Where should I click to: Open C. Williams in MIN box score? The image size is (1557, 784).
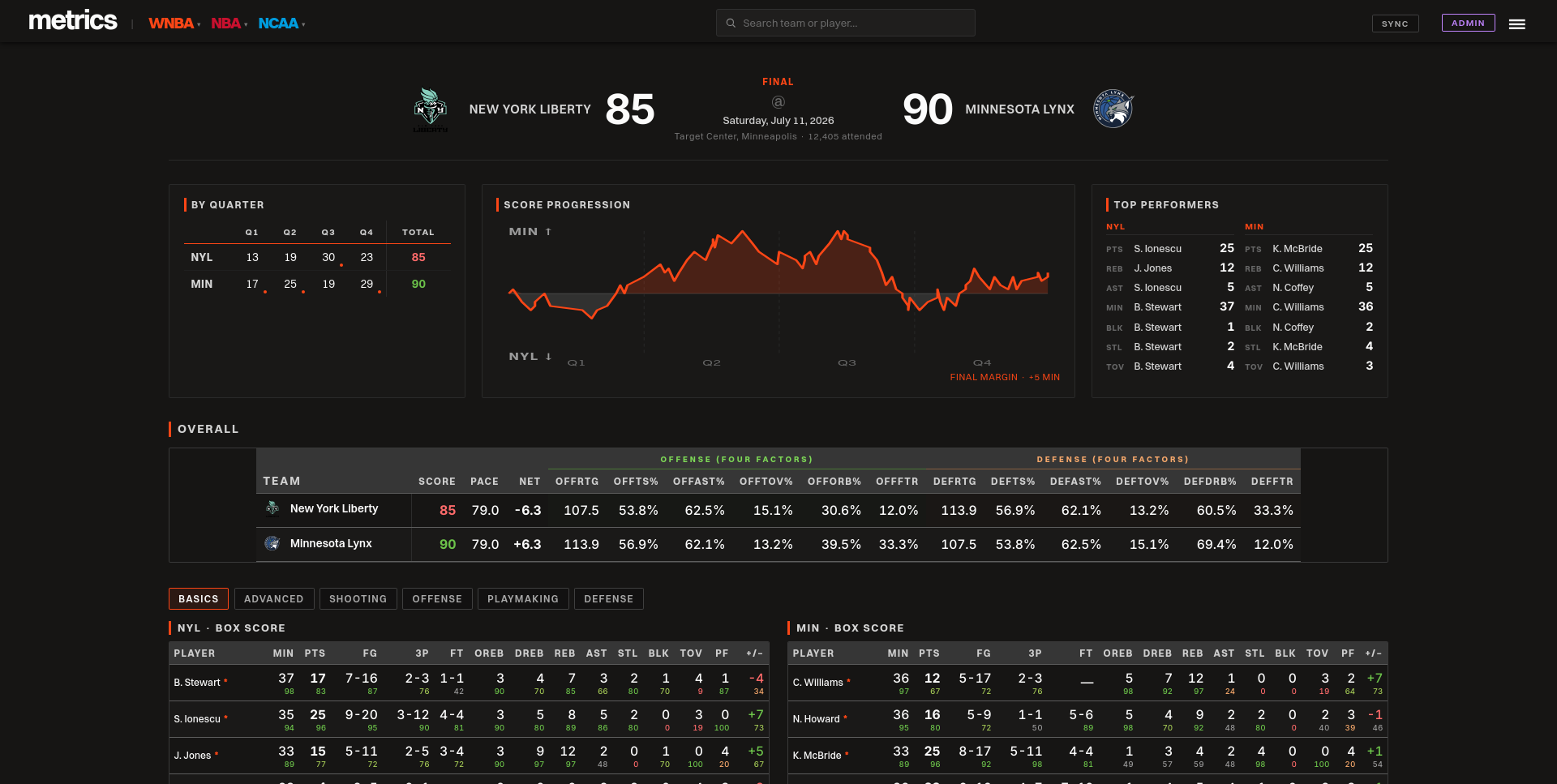[817, 683]
